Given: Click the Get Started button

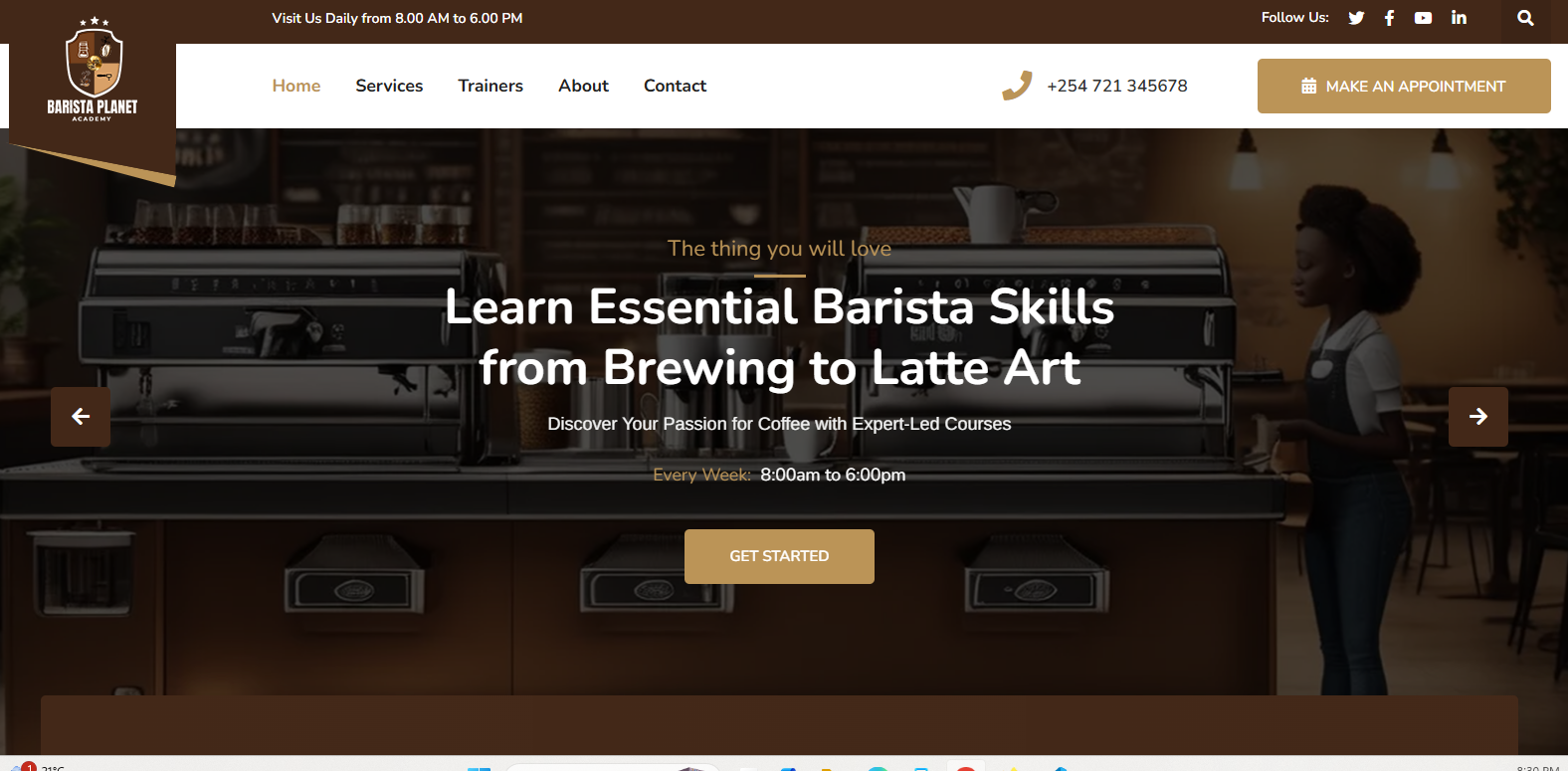Looking at the screenshot, I should click(x=779, y=556).
